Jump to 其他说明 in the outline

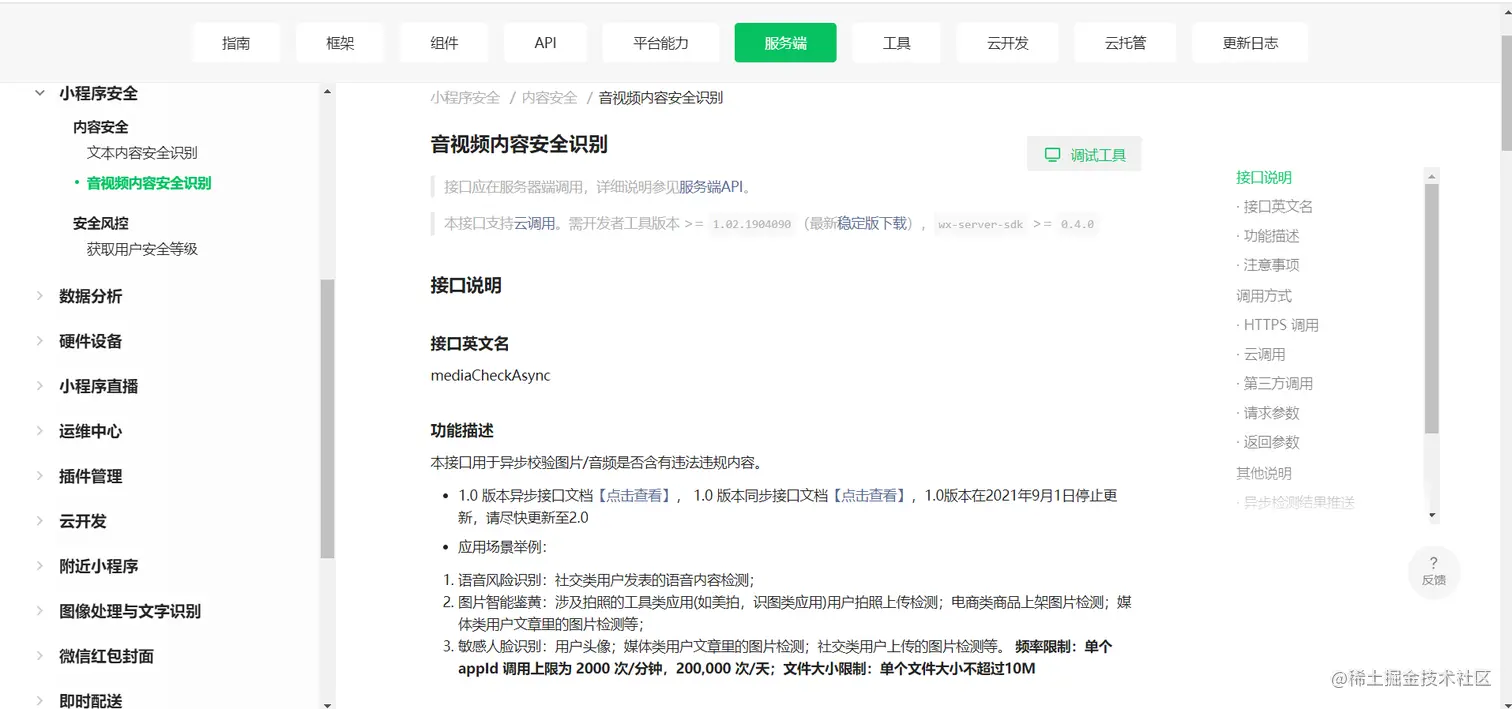click(x=1264, y=473)
